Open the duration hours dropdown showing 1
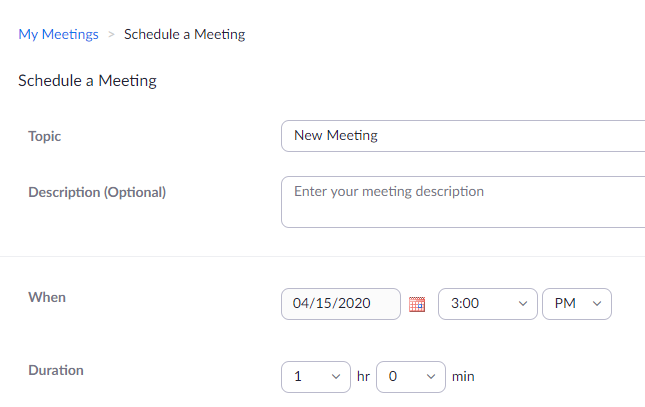 (x=316, y=377)
